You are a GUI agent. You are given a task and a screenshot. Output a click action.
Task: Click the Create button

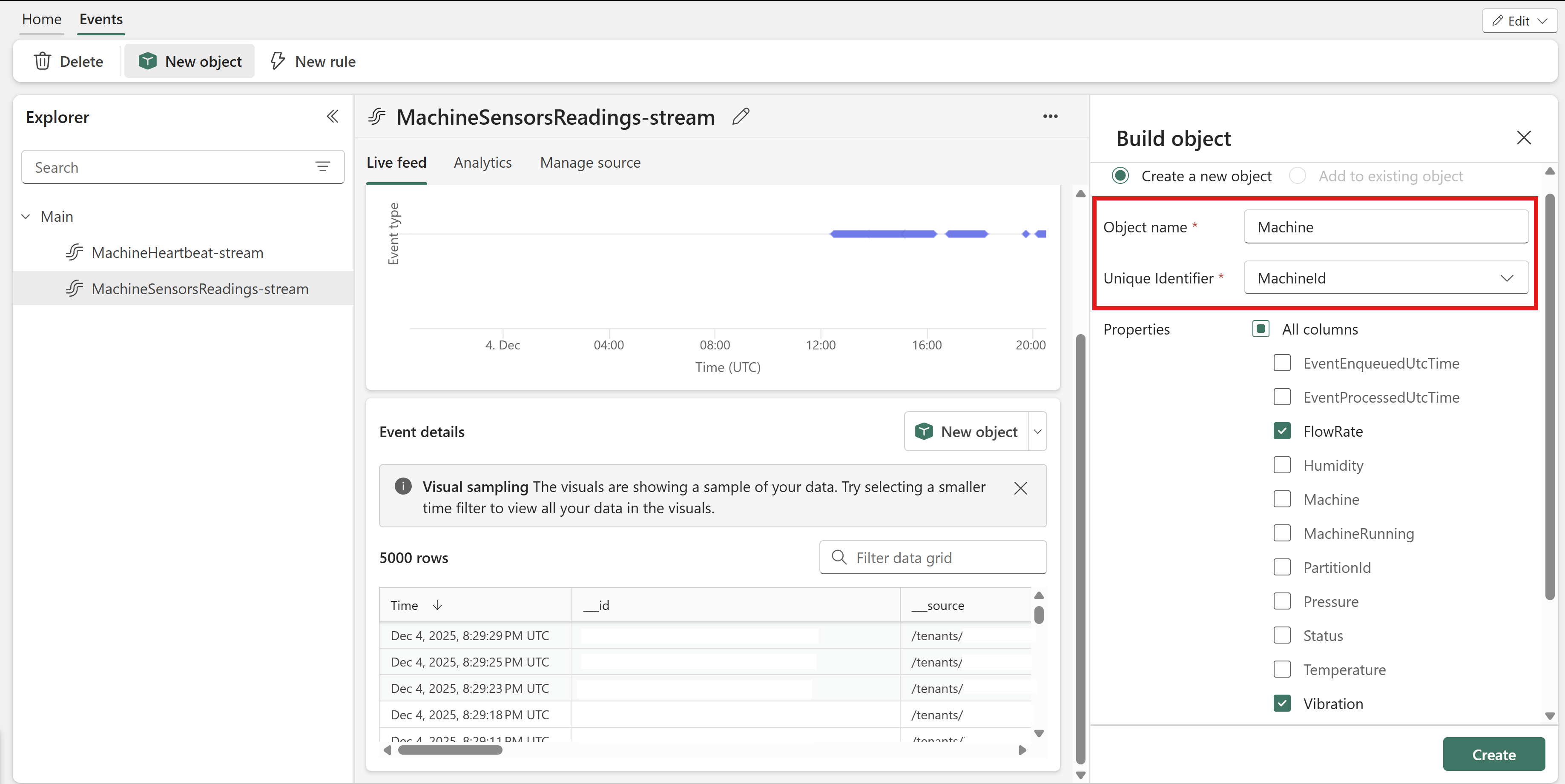[x=1494, y=754]
